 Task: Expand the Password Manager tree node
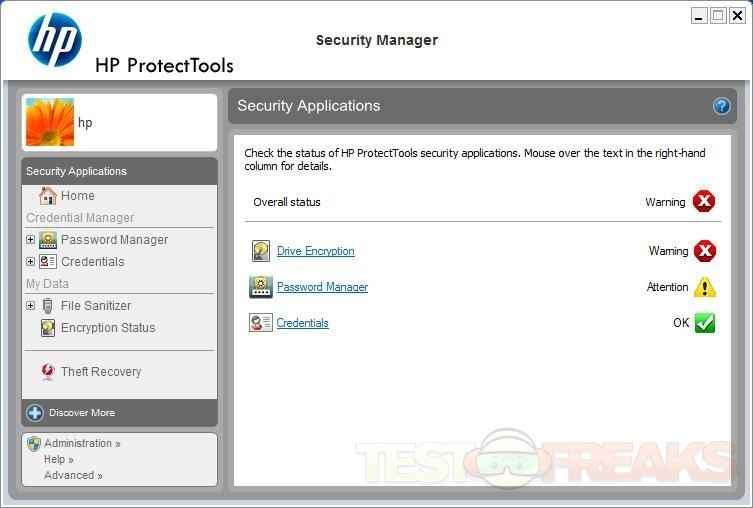[x=30, y=240]
